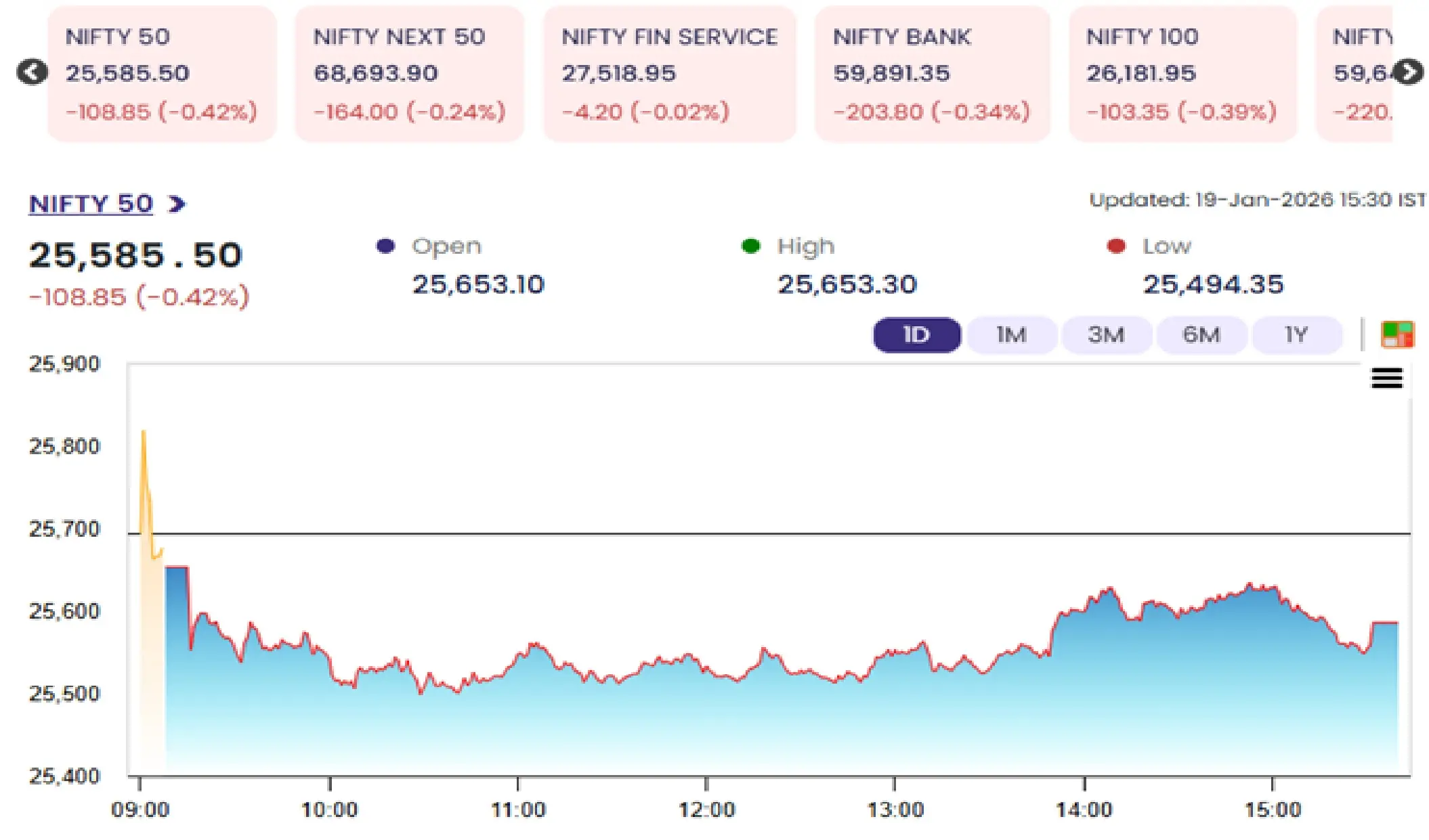1429x840 pixels.
Task: Click the left carousel arrow icon
Action: pos(32,72)
